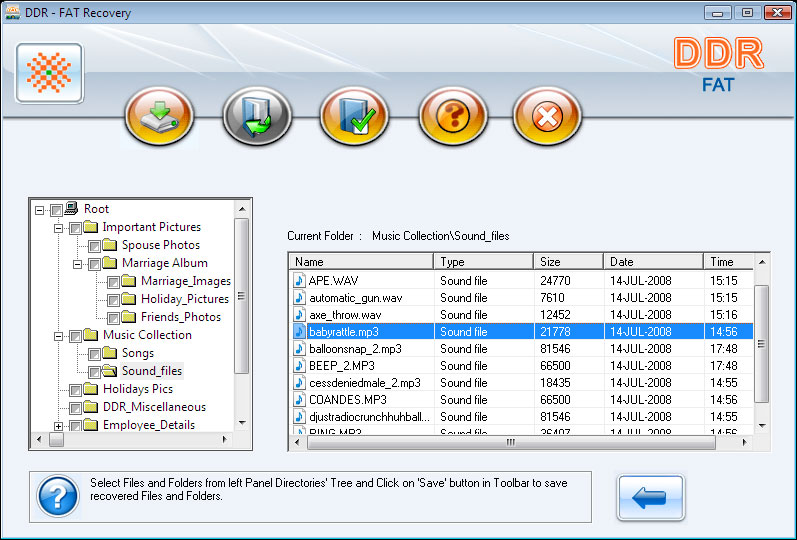Collapse the Root tree node
Viewport: 797px width, 540px height.
point(39,209)
